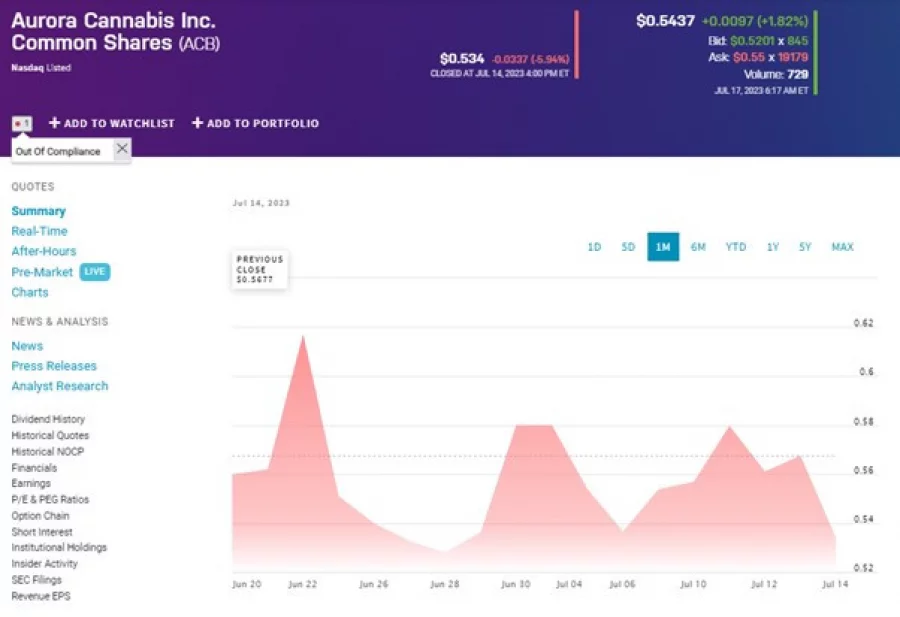
Task: Click the LIVE badge beside Pre-Market
Action: click(95, 271)
